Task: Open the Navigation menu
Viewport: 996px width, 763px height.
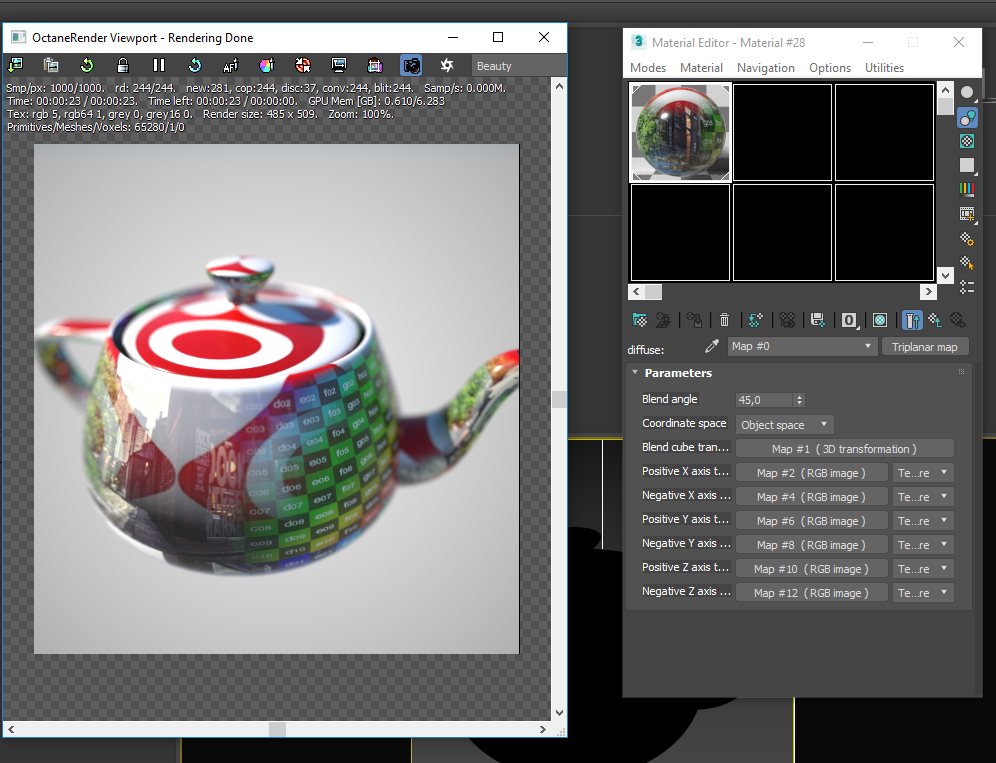Action: pyautogui.click(x=765, y=68)
